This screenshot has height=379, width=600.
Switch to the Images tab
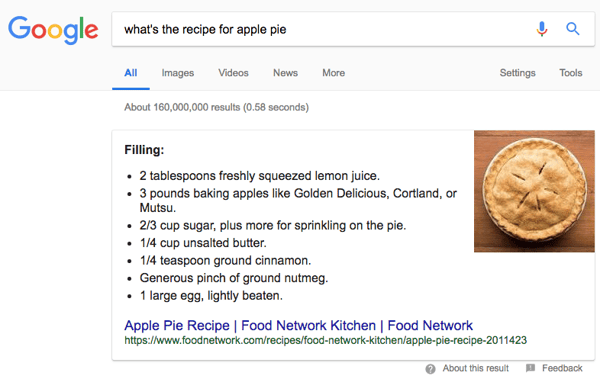pos(178,73)
